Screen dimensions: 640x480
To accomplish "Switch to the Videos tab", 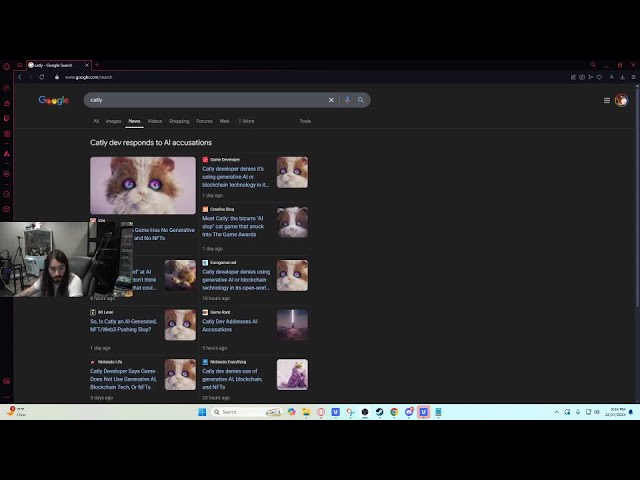I will (x=155, y=121).
